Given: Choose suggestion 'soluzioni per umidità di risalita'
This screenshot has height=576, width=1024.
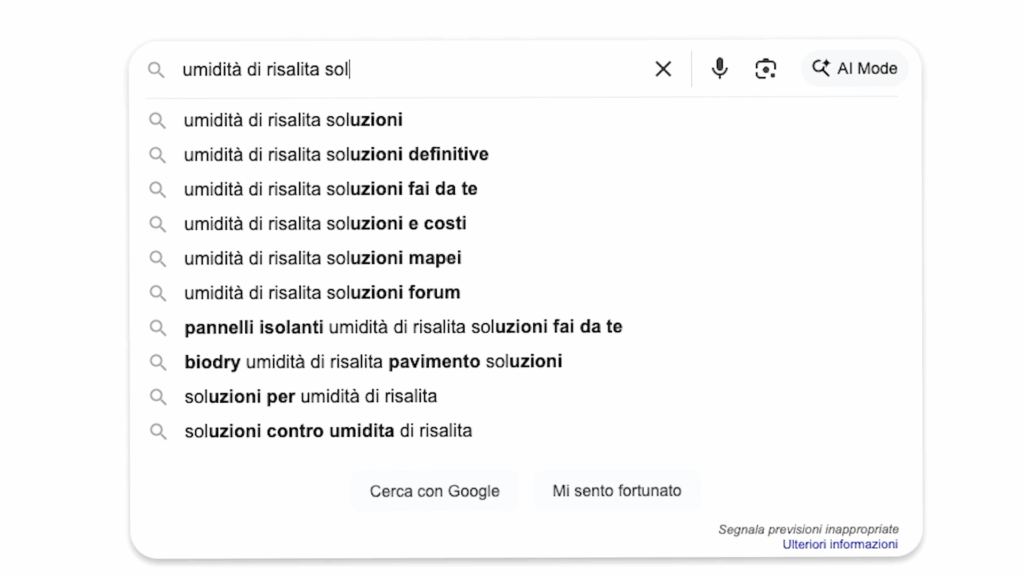Looking at the screenshot, I should 310,396.
